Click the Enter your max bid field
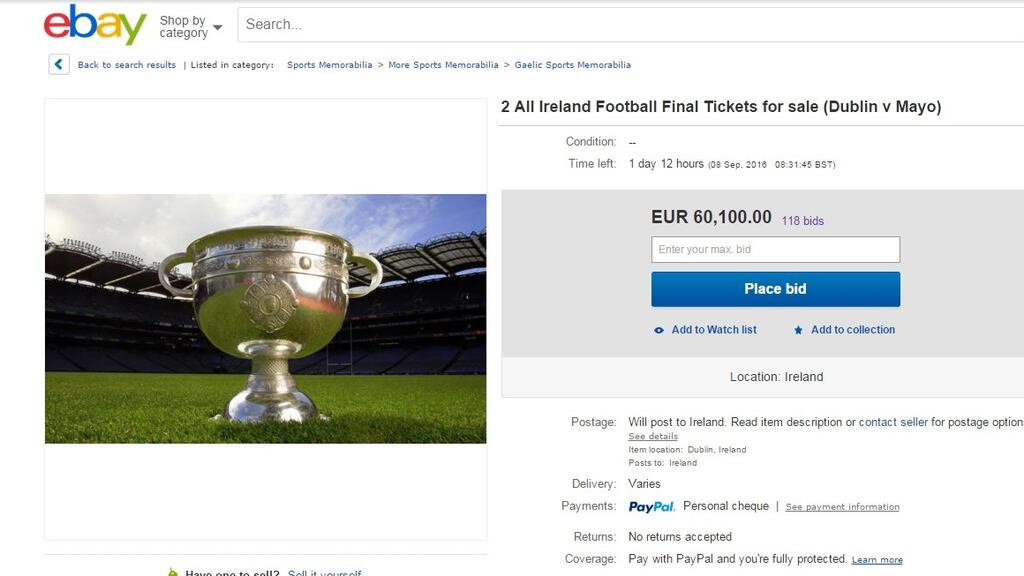This screenshot has width=1024, height=576. (775, 249)
